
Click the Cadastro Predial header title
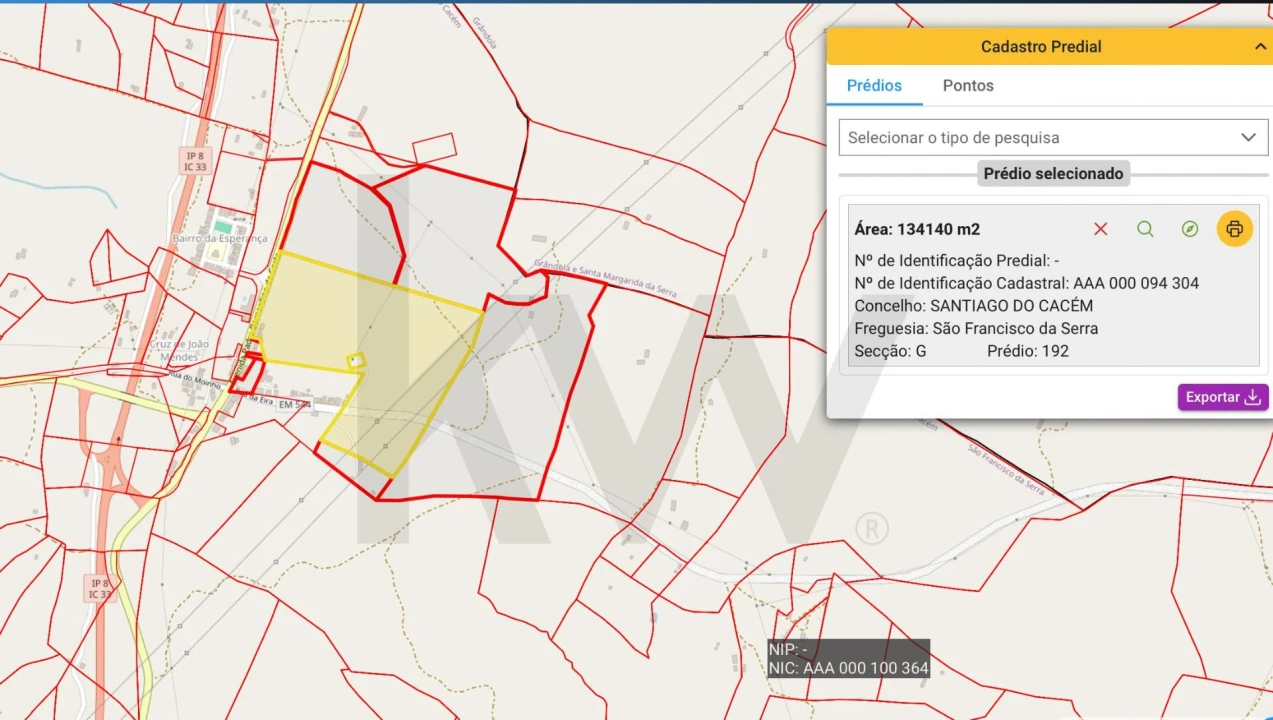(x=1040, y=46)
